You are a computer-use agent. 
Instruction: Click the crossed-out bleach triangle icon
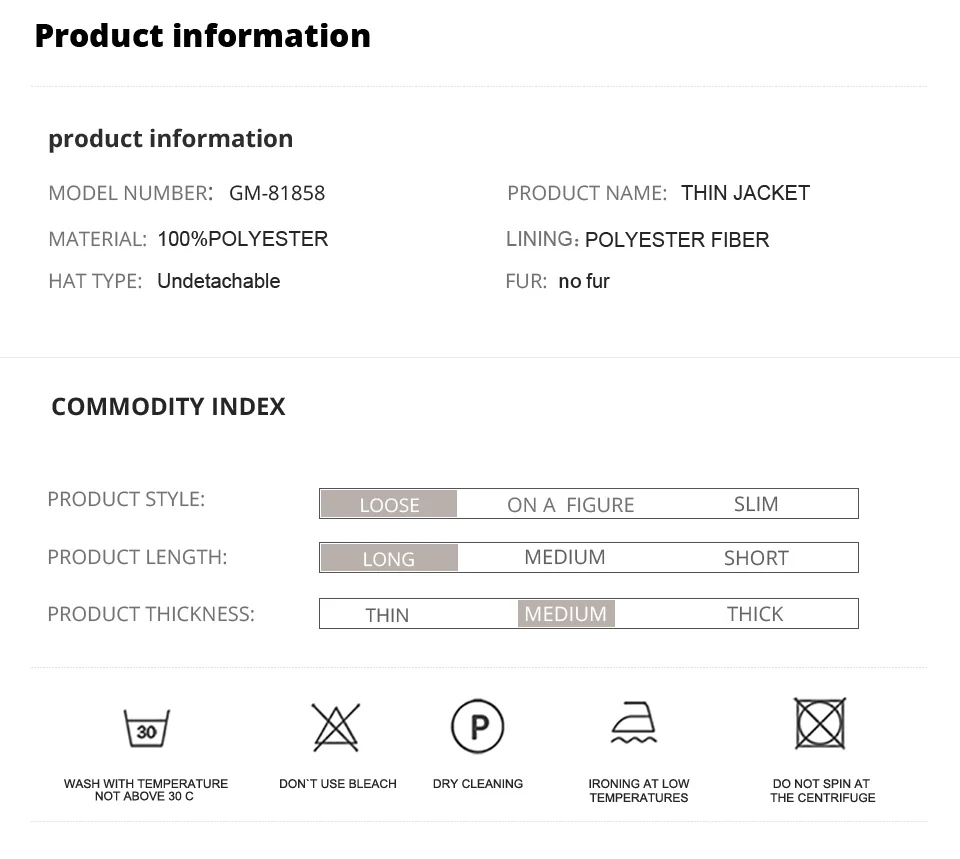tap(336, 727)
